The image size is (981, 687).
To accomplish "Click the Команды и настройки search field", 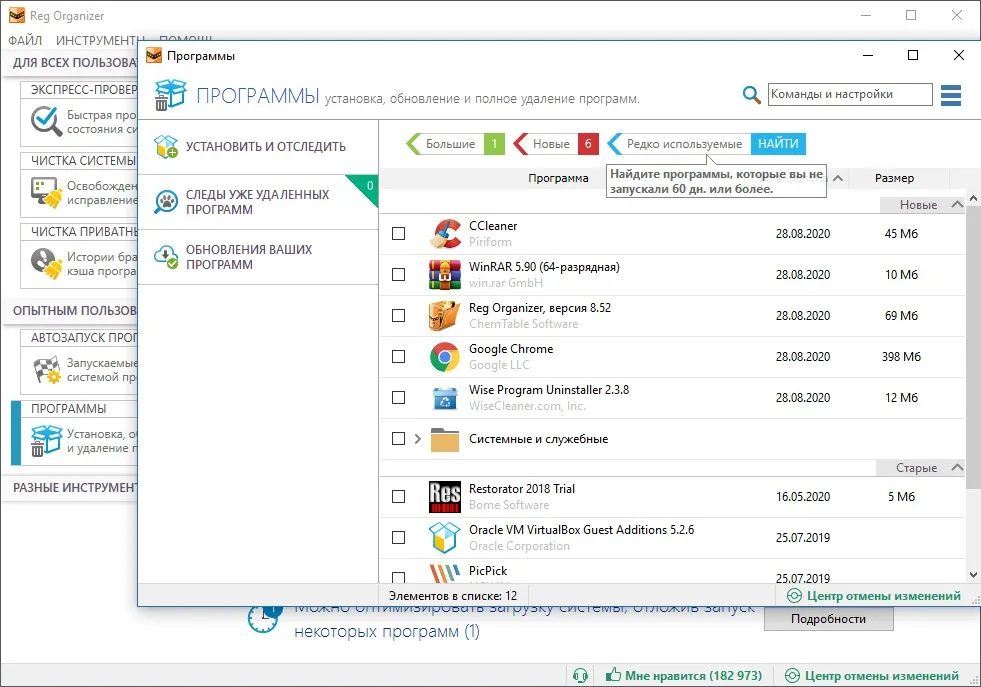I will 850,94.
